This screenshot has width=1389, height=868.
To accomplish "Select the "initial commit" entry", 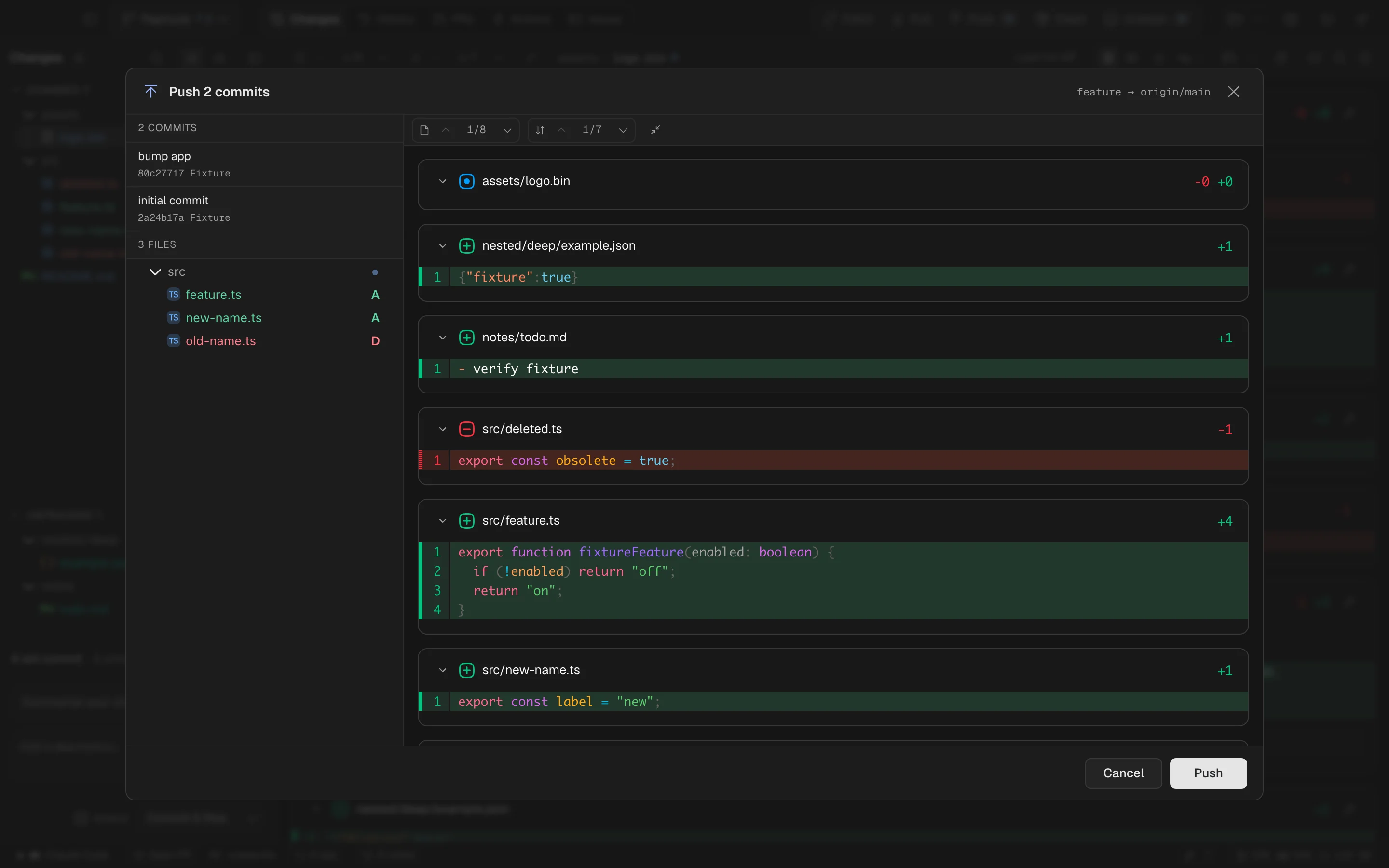I will [265, 209].
